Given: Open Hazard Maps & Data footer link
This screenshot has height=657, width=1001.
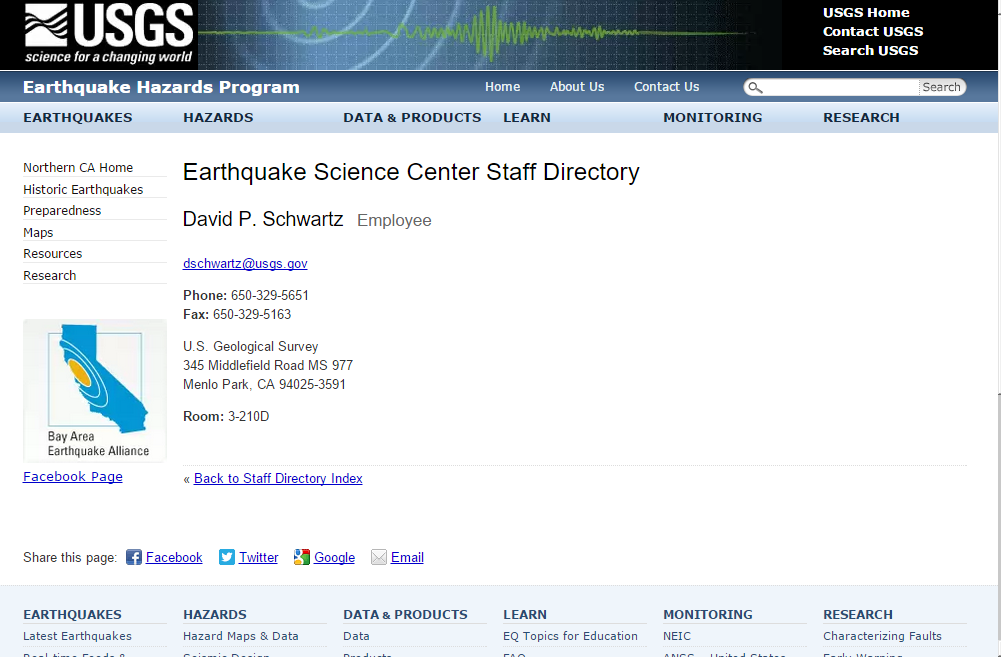Looking at the screenshot, I should [241, 637].
